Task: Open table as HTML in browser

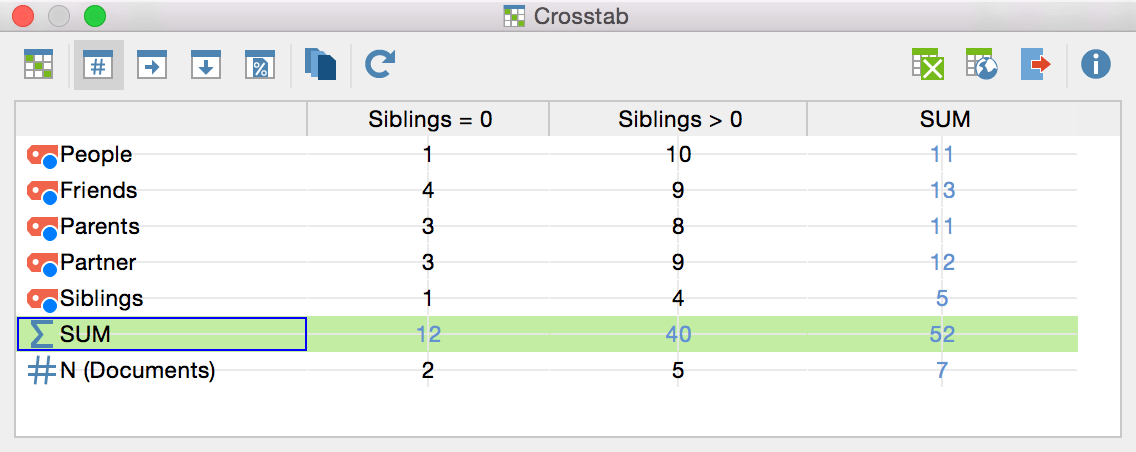Action: [x=982, y=64]
